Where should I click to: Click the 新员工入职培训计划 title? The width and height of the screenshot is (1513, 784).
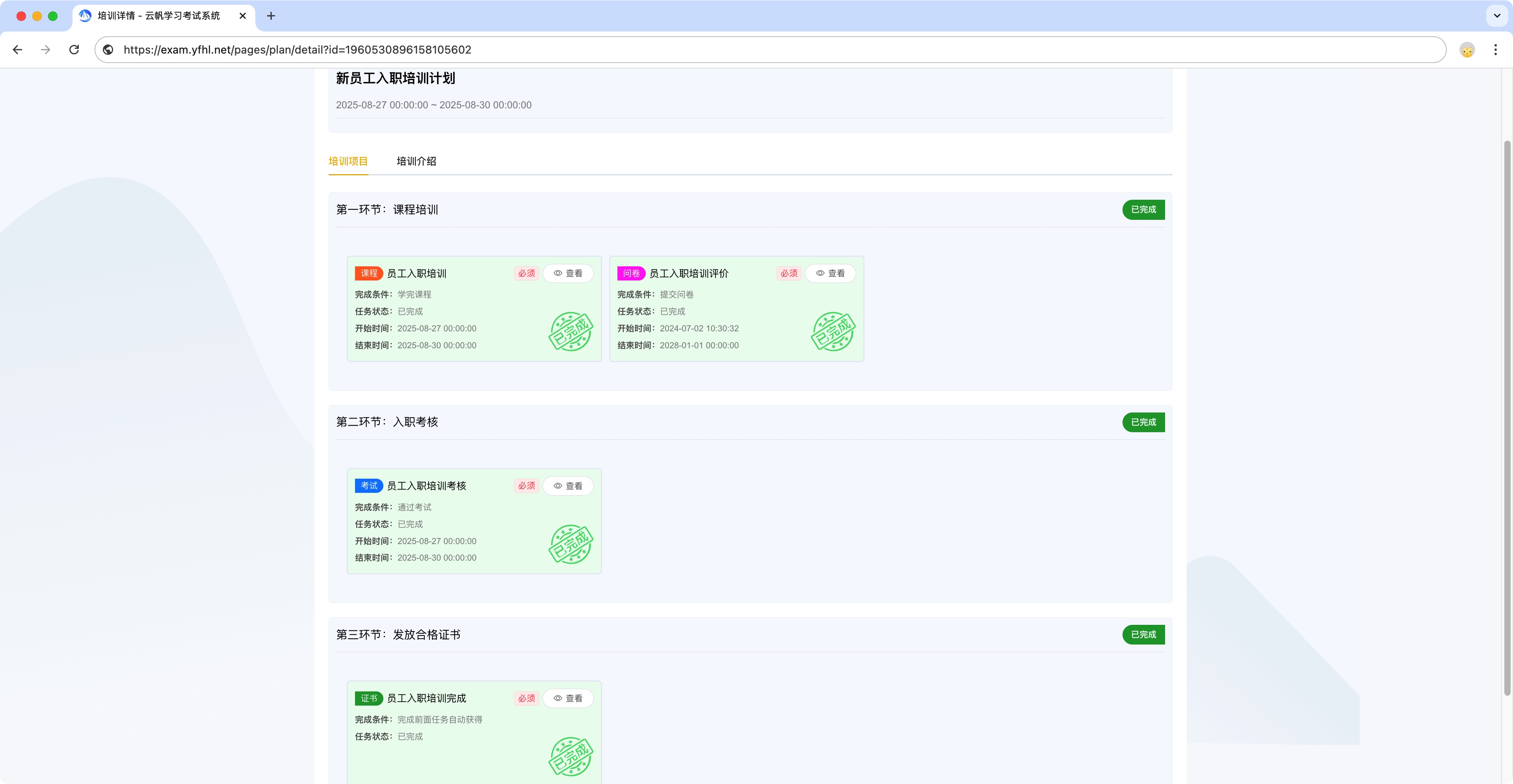[395, 79]
